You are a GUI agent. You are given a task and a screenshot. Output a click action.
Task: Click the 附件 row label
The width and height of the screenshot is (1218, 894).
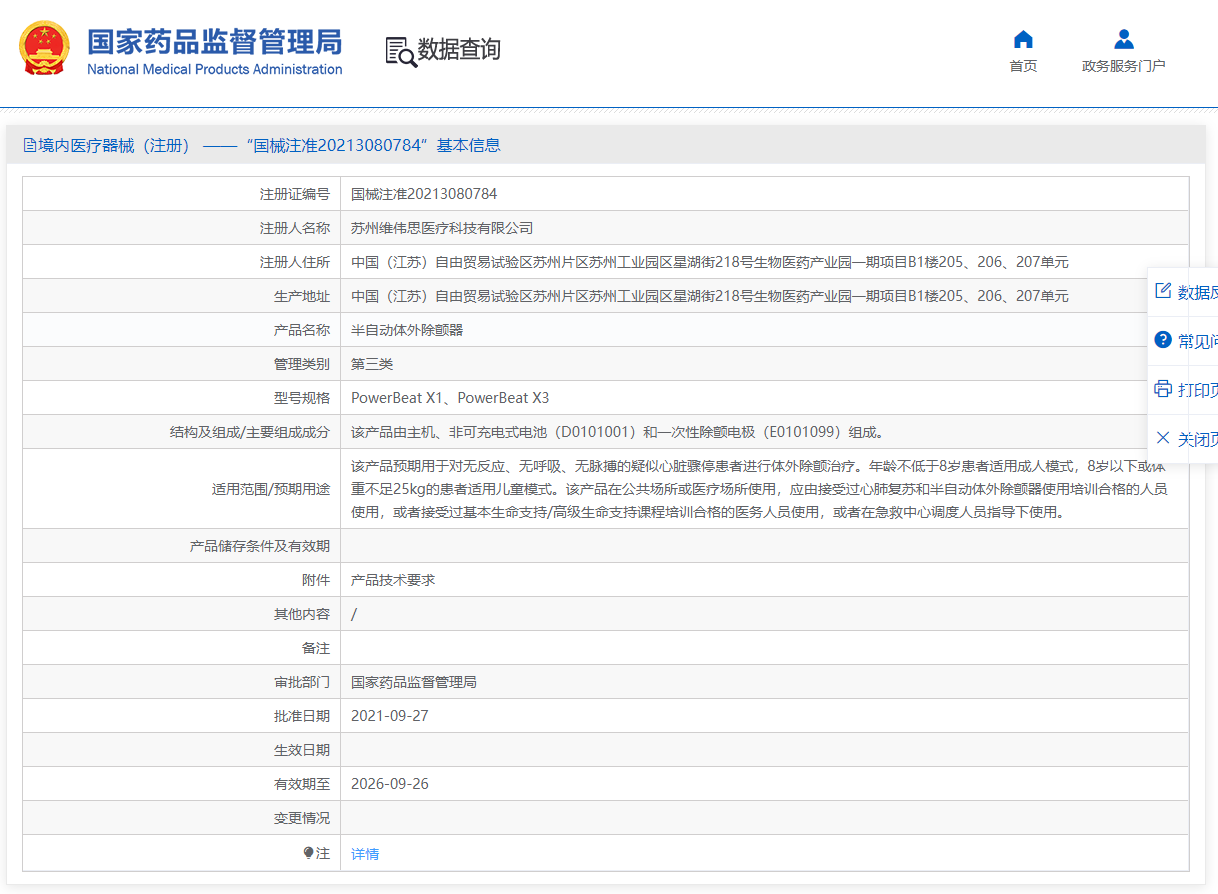click(x=316, y=580)
